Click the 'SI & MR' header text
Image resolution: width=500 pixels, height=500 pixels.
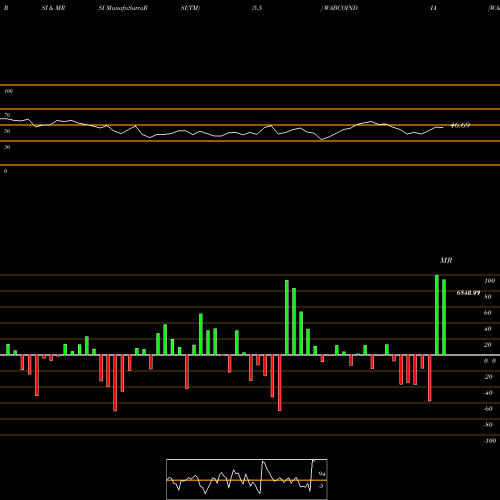[x=53, y=8]
